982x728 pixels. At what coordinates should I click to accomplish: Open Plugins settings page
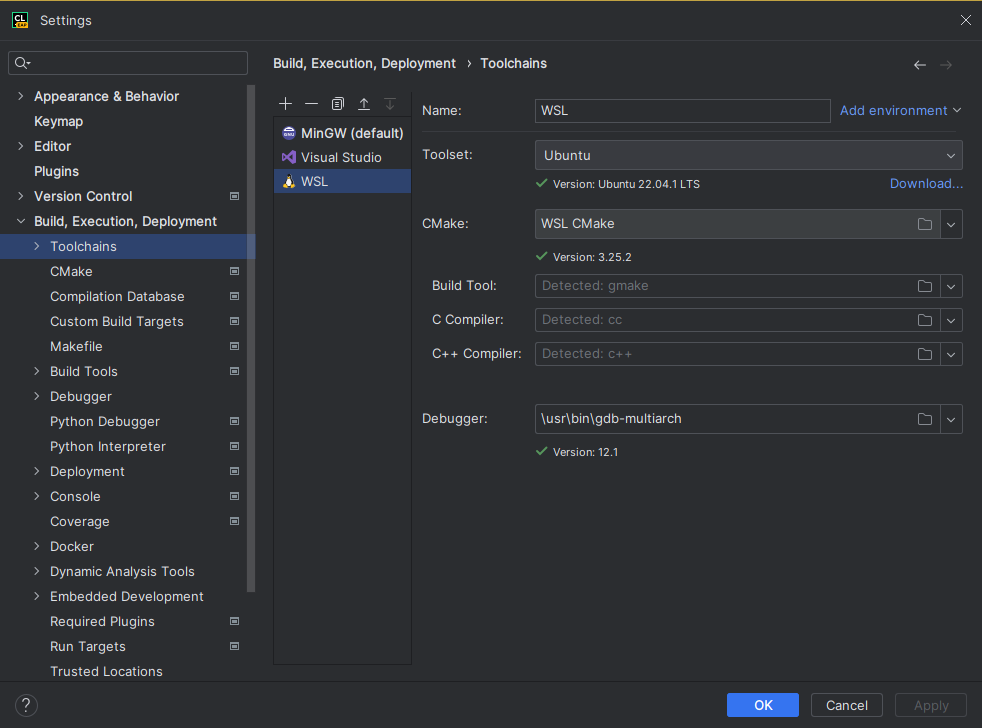(56, 171)
